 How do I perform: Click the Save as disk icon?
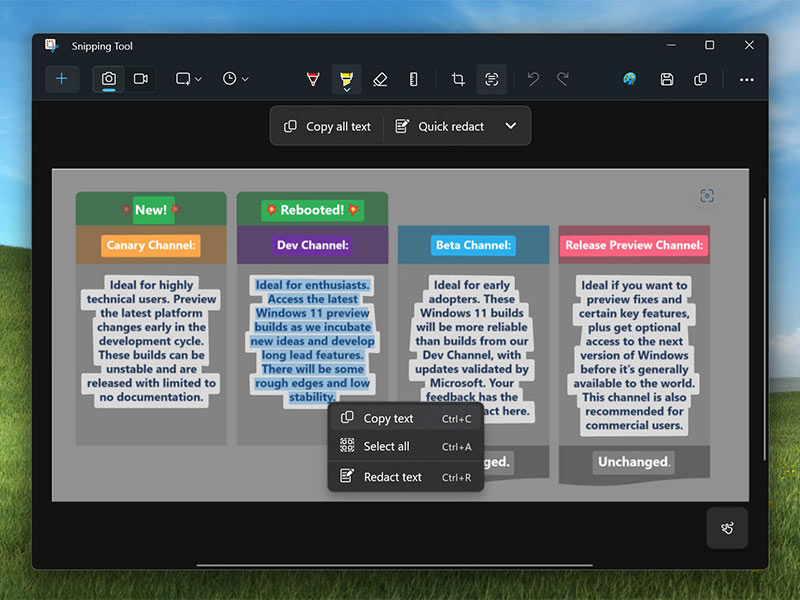pos(667,79)
